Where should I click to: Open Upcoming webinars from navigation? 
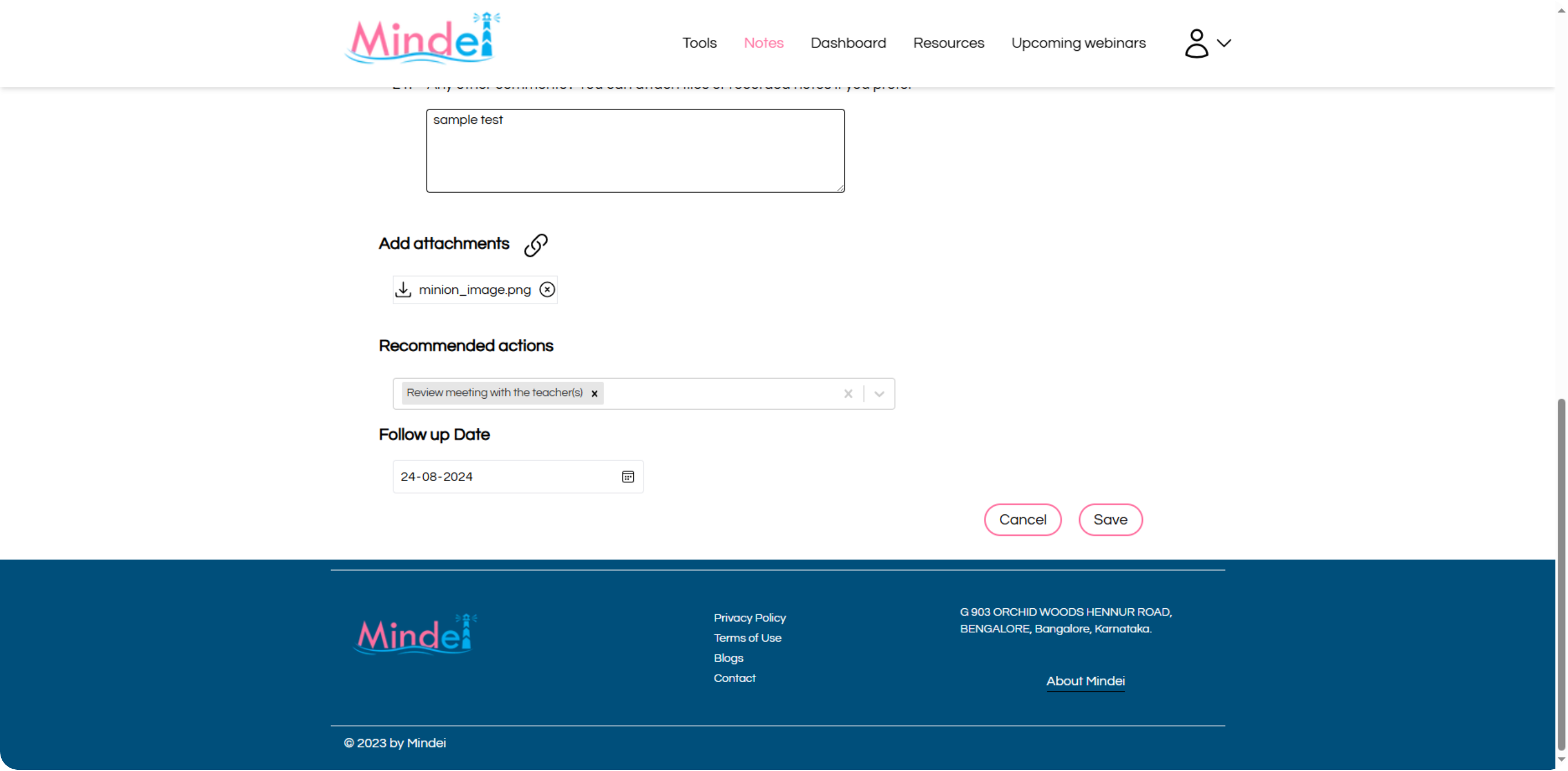1079,43
